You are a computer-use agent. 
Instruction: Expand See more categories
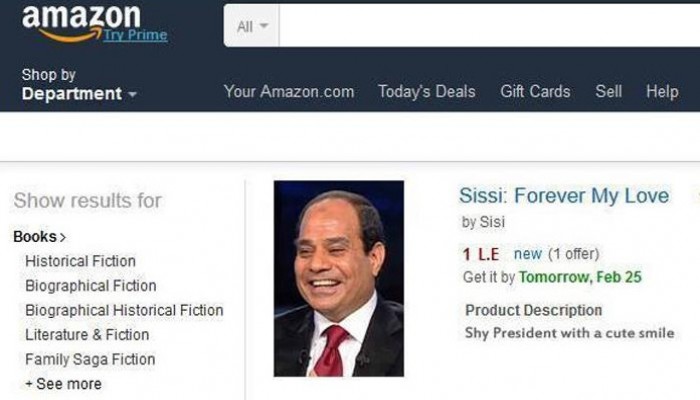(63, 384)
